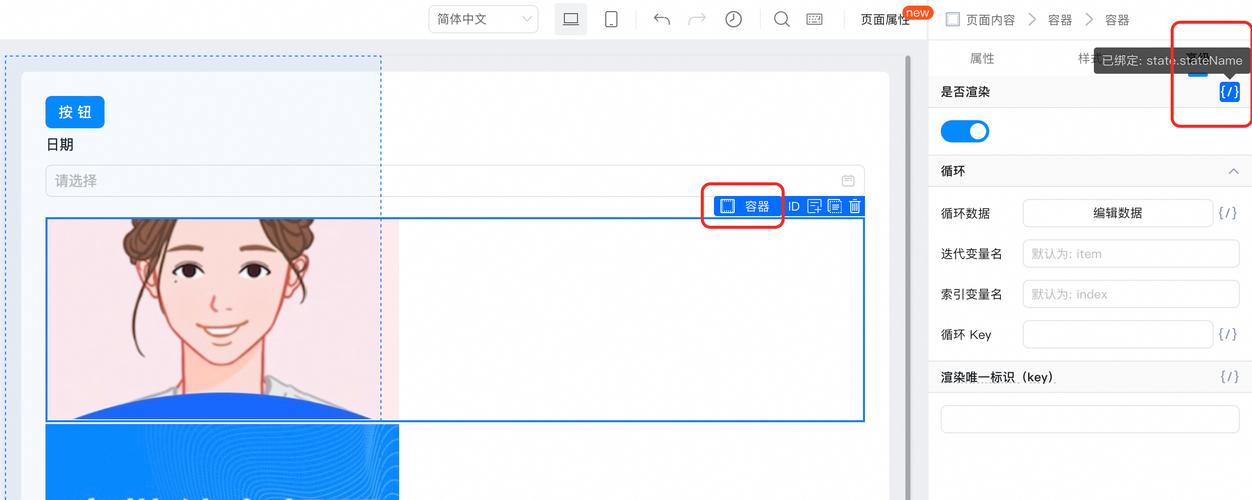The width and height of the screenshot is (1252, 500).
Task: Switch to the 属性 tab
Action: click(982, 59)
